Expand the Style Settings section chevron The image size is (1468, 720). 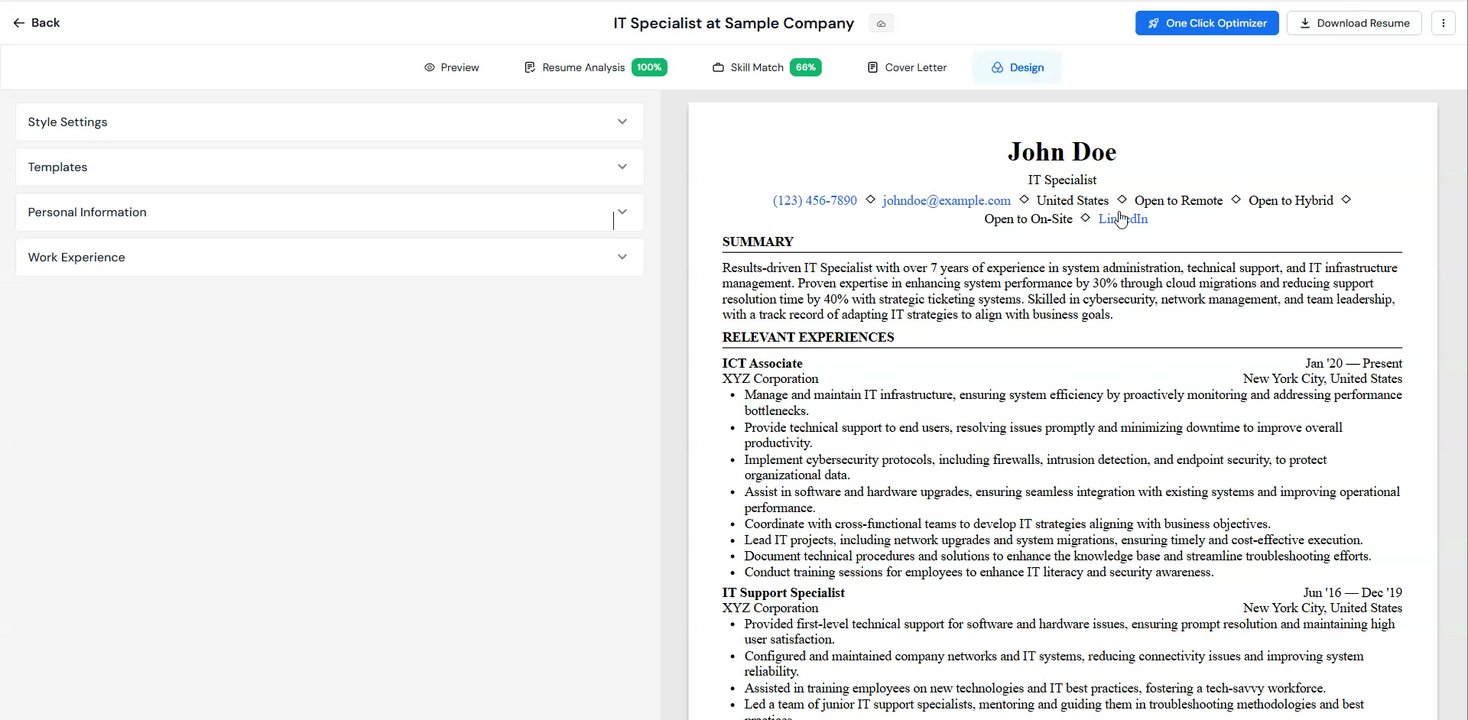(x=622, y=122)
